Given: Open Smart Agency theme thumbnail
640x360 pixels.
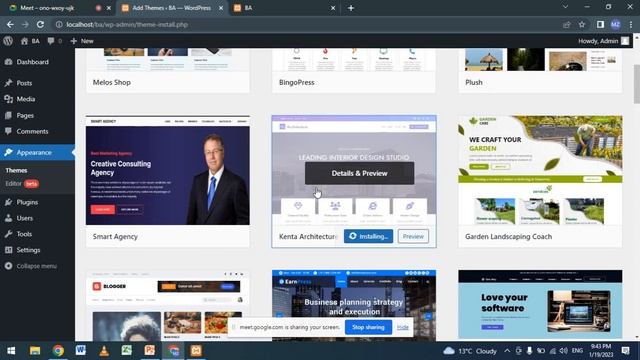Looking at the screenshot, I should (168, 170).
